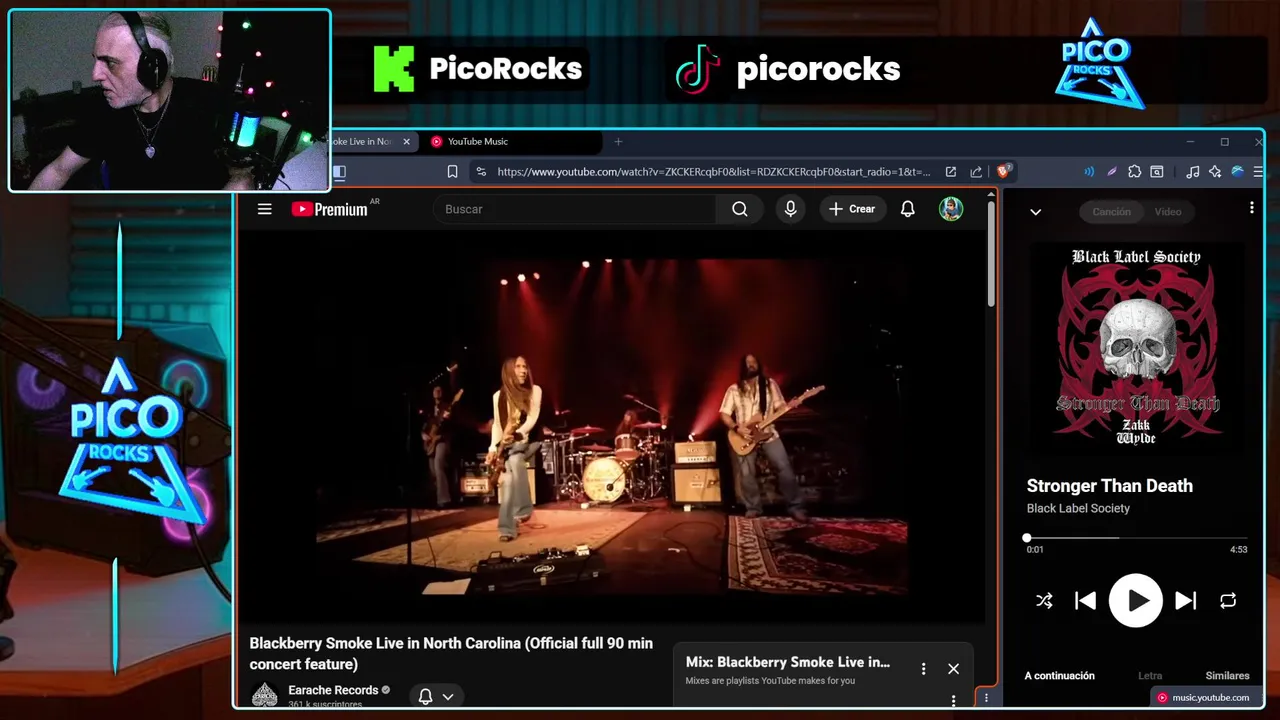Skip to the previous track
The width and height of the screenshot is (1280, 720).
coord(1085,601)
